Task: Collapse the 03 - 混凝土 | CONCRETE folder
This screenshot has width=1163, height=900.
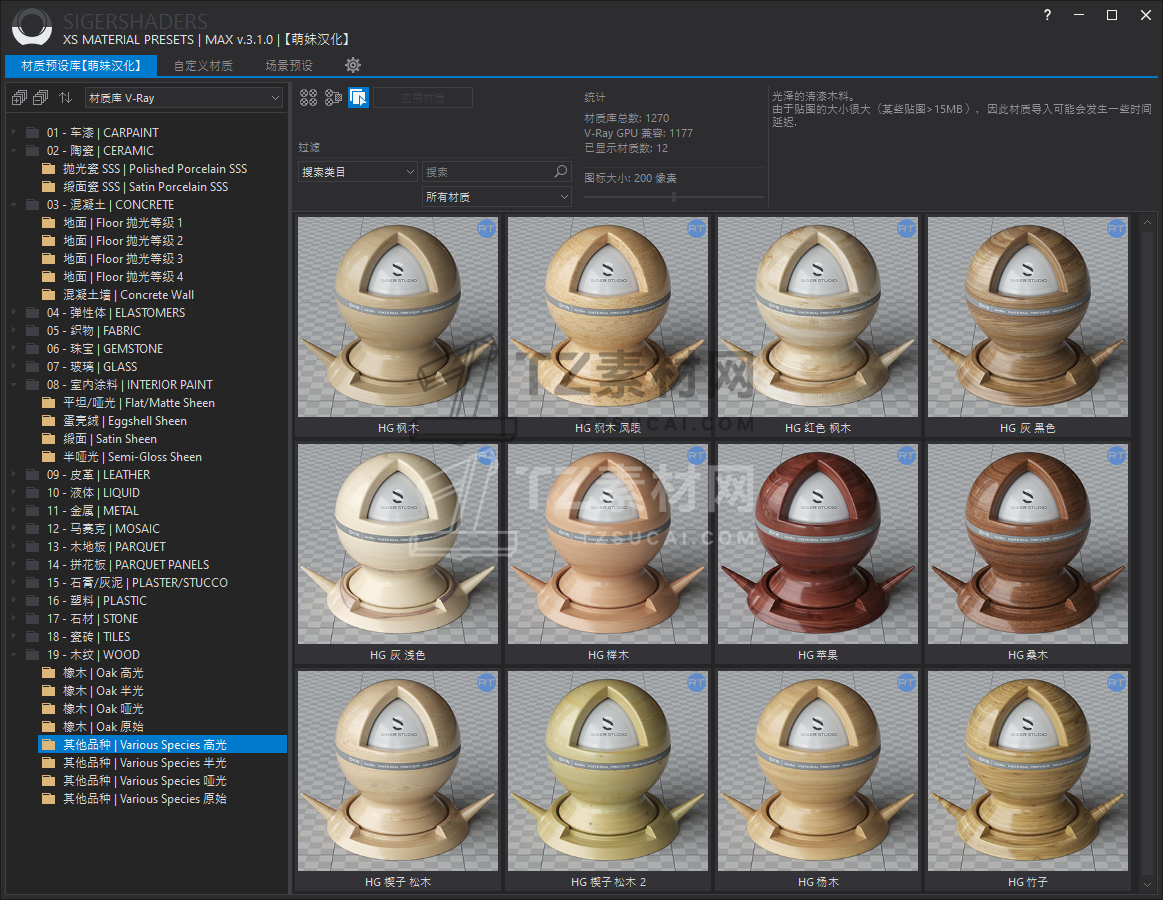Action: click(13, 204)
